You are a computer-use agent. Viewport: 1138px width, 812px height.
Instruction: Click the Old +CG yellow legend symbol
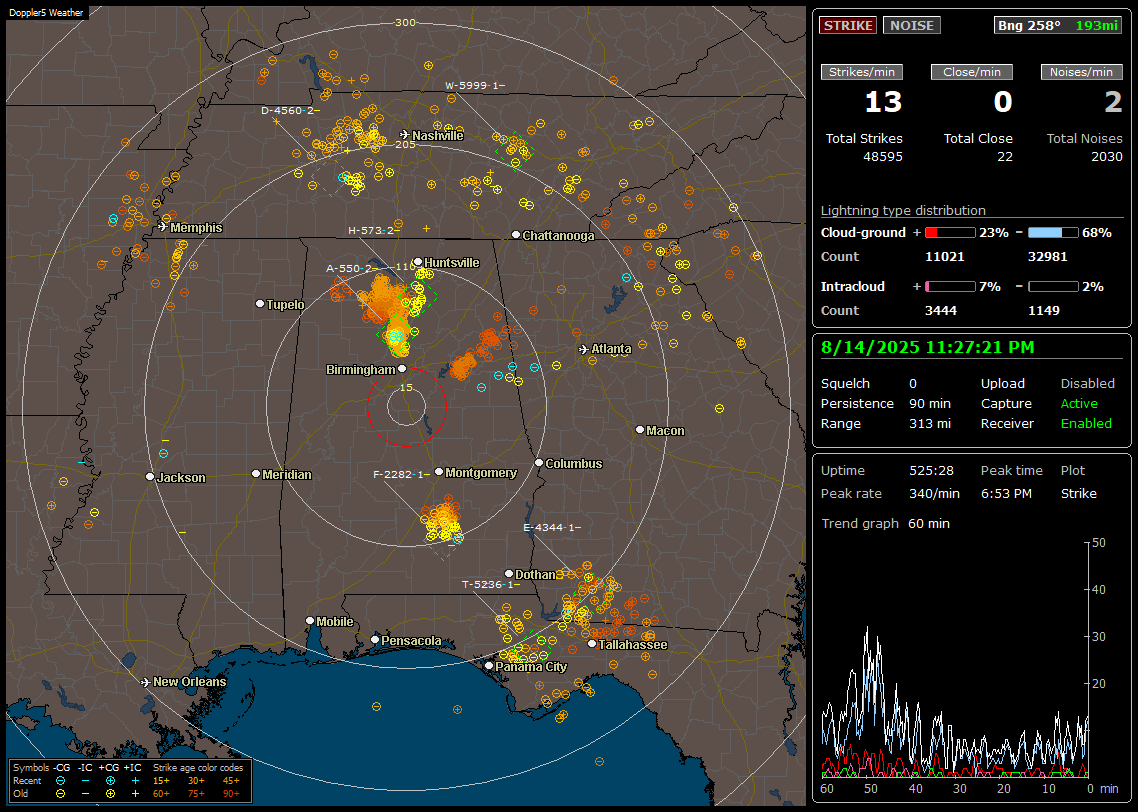pyautogui.click(x=110, y=794)
